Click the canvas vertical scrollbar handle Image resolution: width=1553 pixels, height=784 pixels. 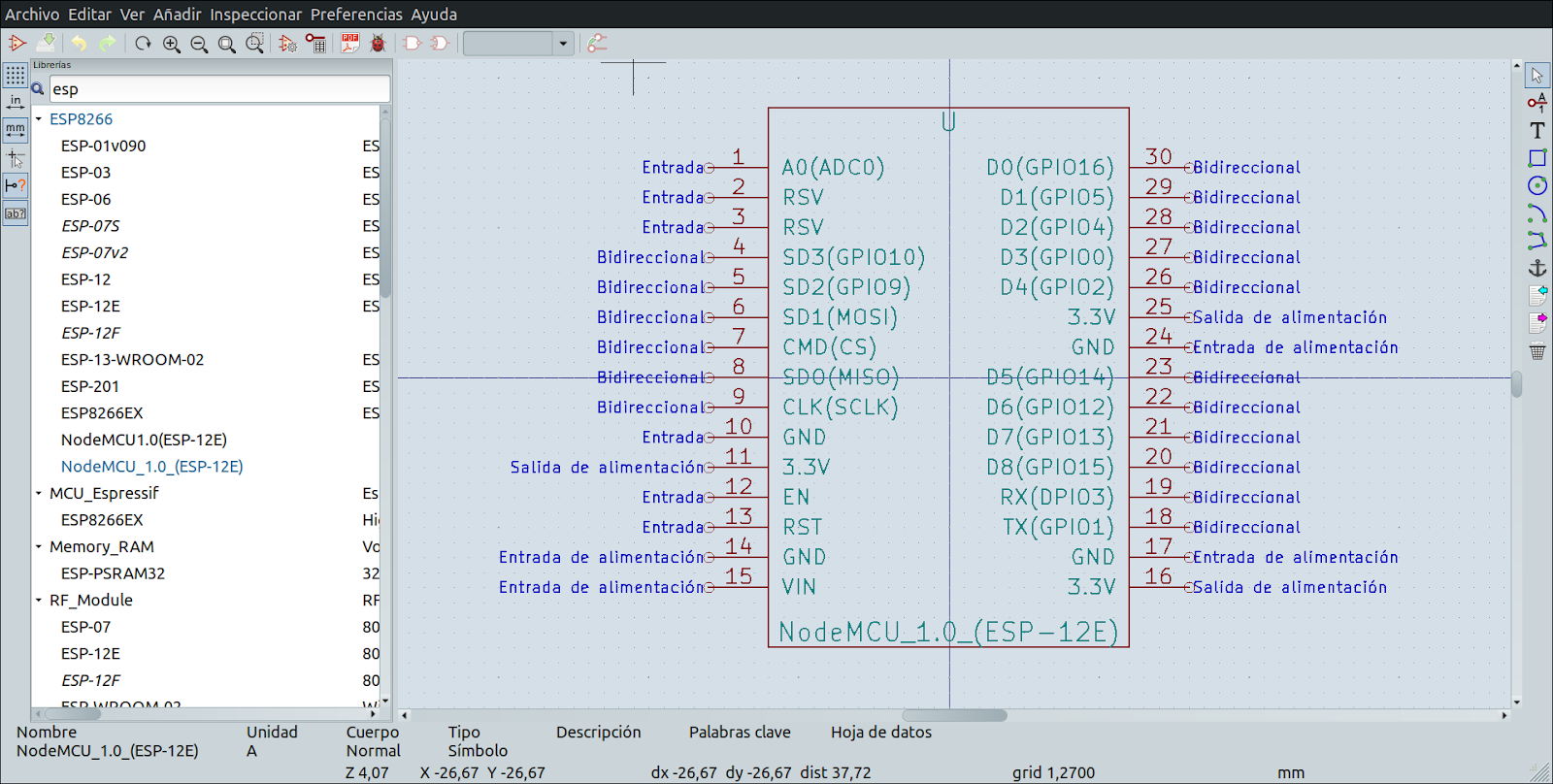click(x=1516, y=386)
